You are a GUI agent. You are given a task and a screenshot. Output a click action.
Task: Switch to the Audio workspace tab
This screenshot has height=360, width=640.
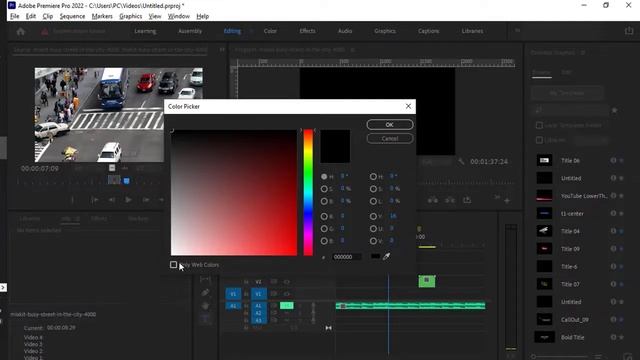tap(345, 31)
